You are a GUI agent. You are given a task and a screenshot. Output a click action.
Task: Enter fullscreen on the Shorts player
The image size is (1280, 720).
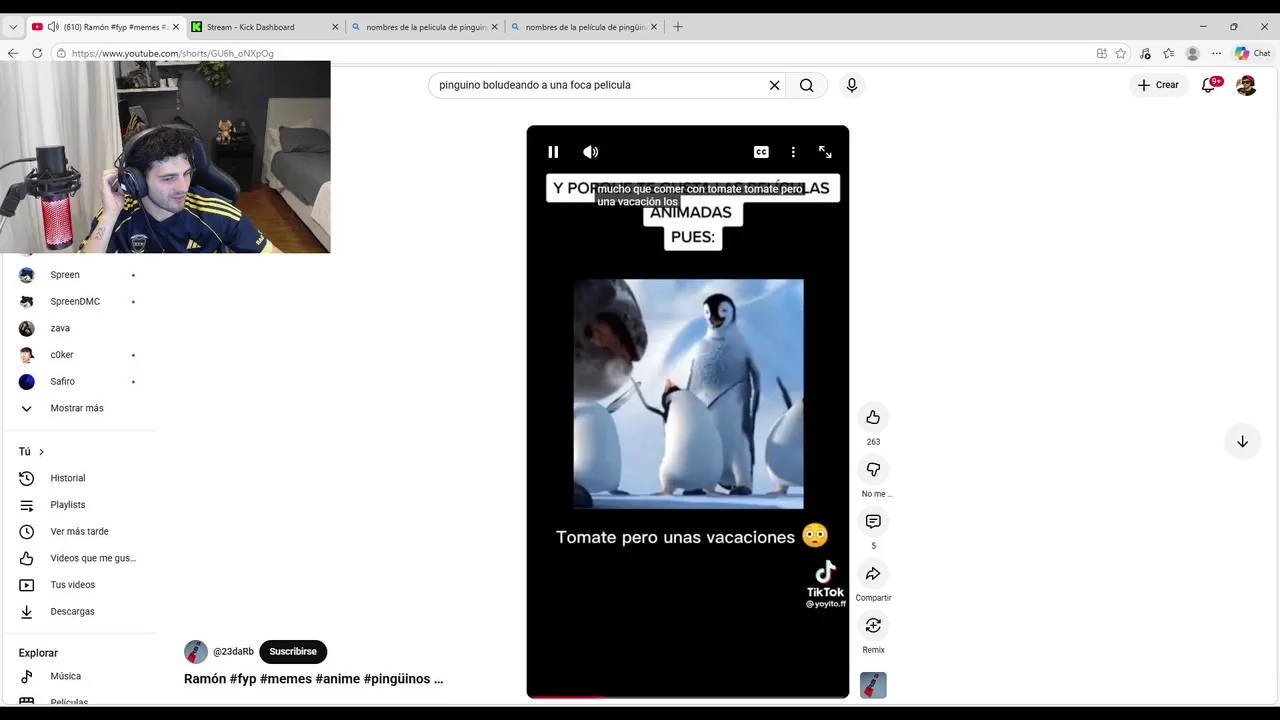click(825, 152)
